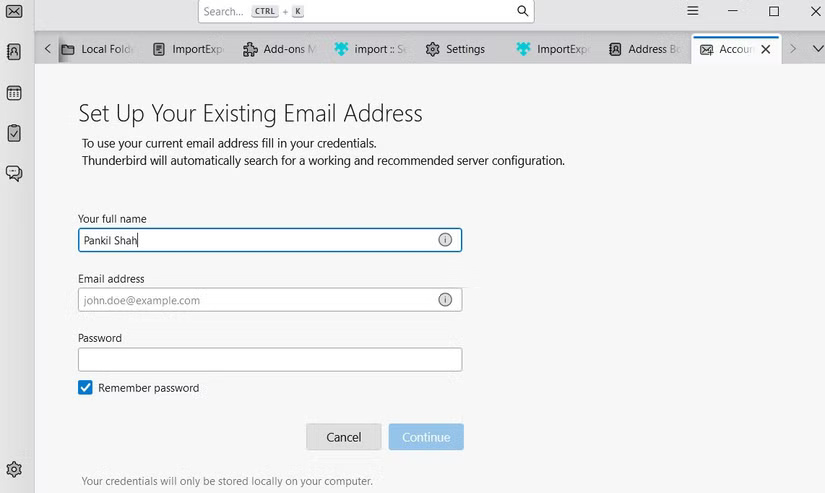Switch to the first ImportExport tab
Screen dimensions: 825x493
[189, 49]
